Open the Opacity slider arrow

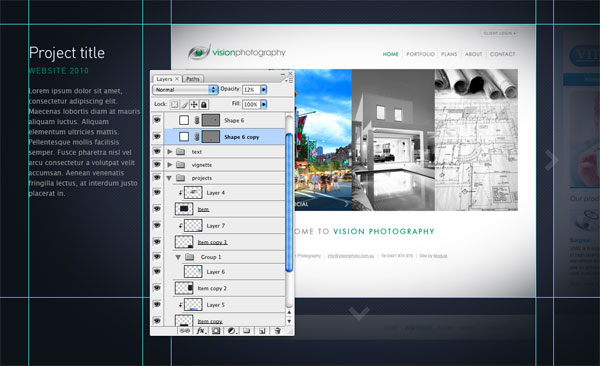pyautogui.click(x=264, y=90)
